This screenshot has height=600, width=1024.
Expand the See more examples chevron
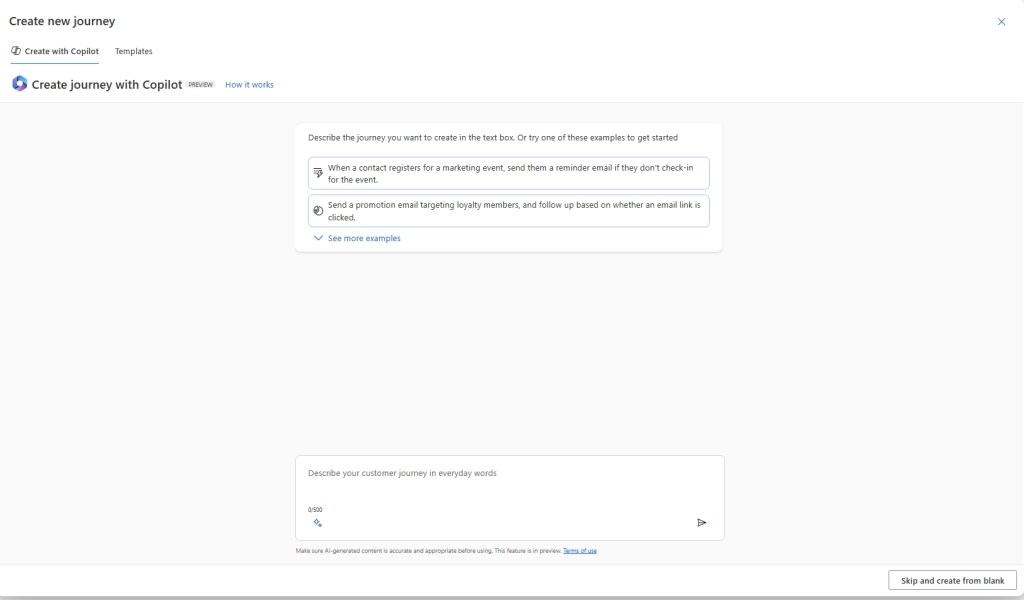318,238
